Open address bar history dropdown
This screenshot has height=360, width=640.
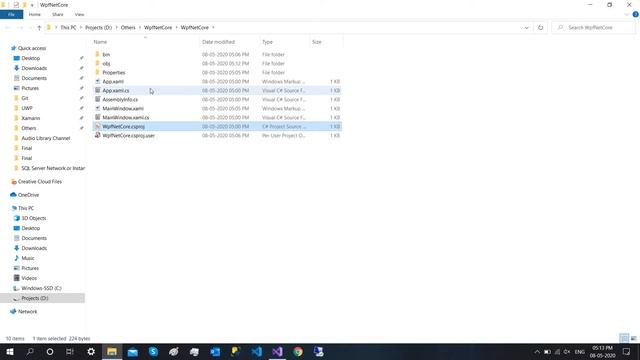(527, 27)
